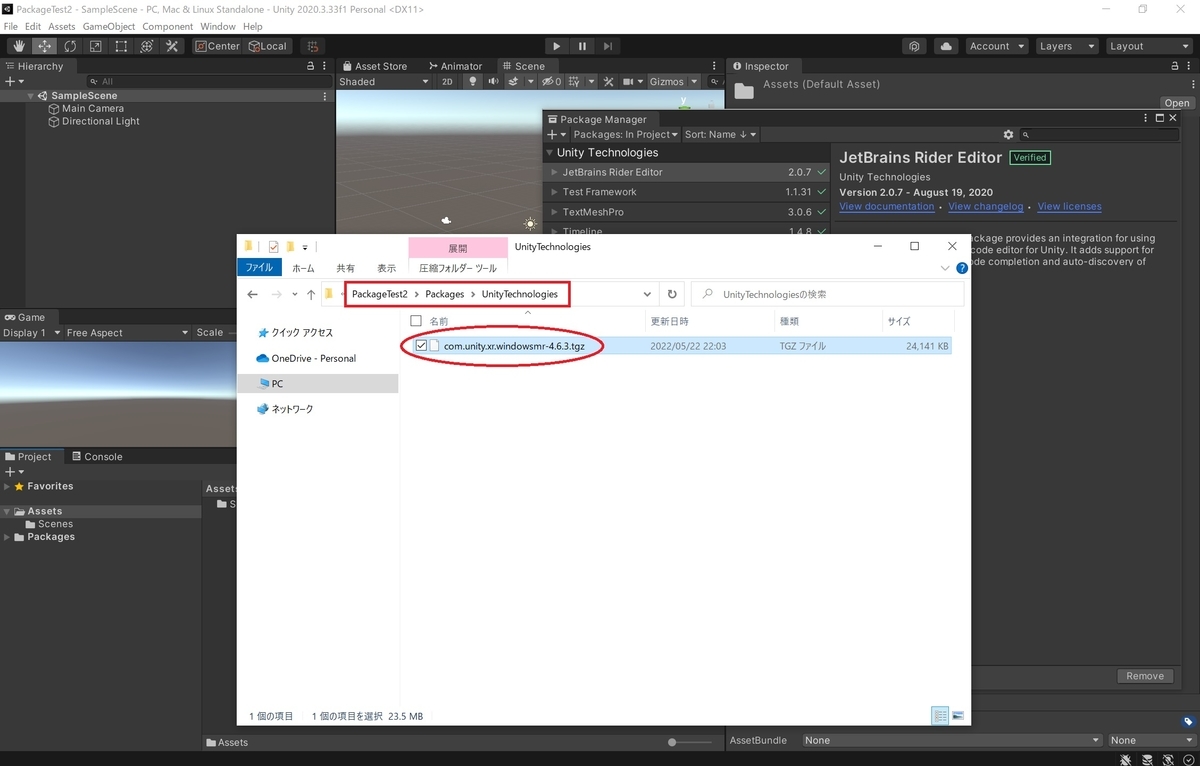Open the ホーム ribbon tab in Explorer

[x=303, y=268]
